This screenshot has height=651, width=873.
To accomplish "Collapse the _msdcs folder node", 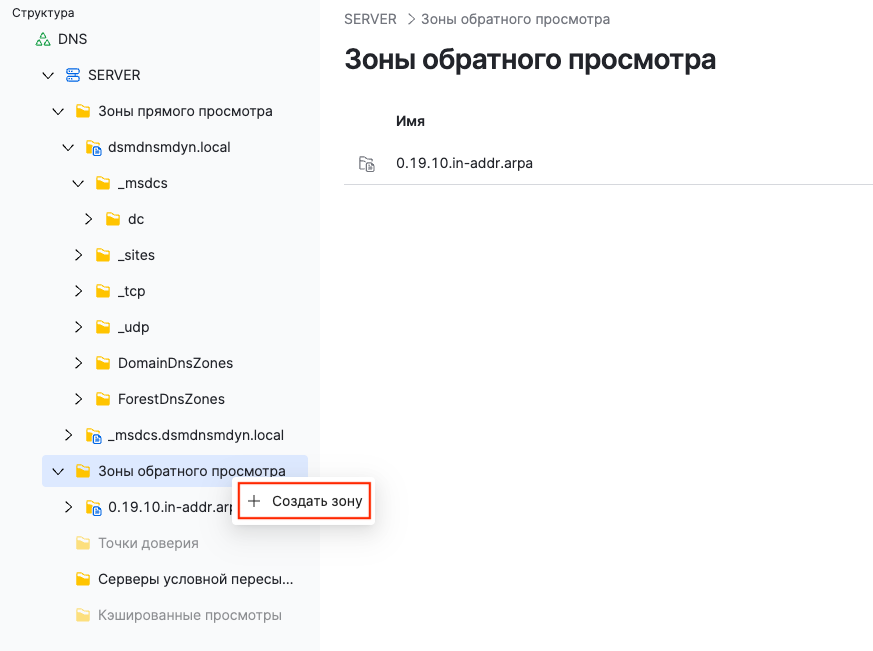I will click(78, 183).
